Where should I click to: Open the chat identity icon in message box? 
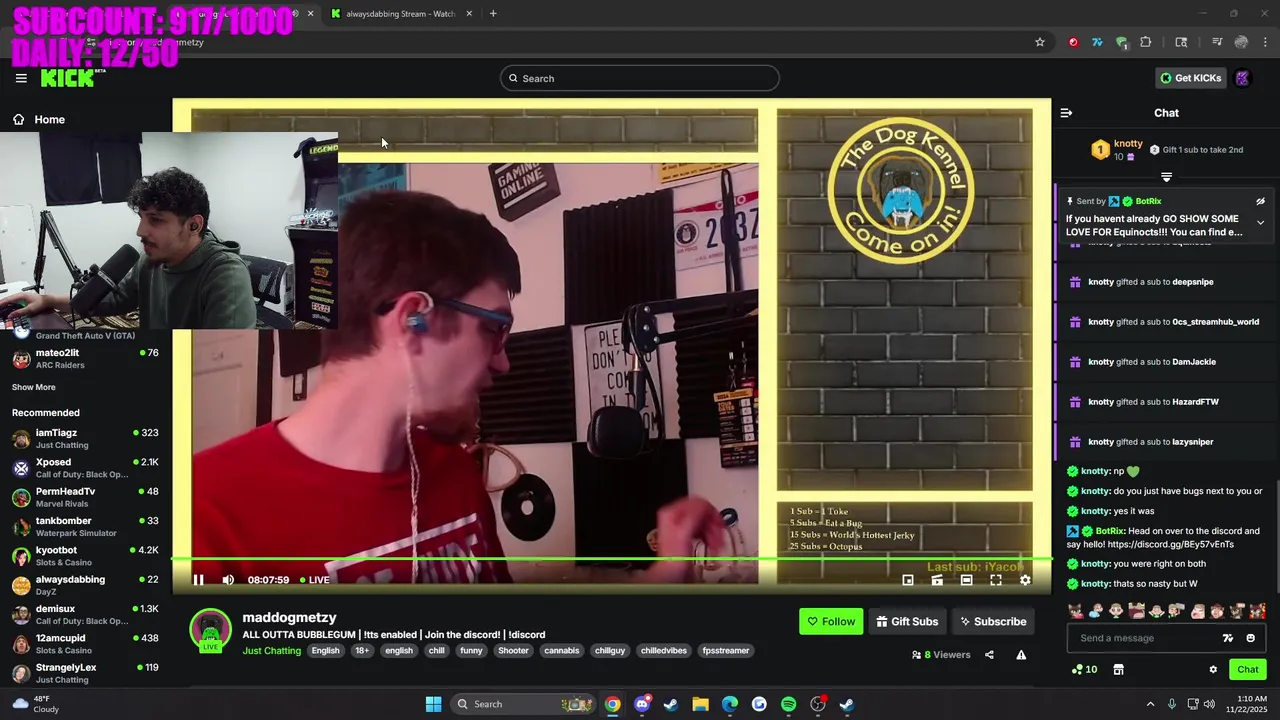point(1228,638)
